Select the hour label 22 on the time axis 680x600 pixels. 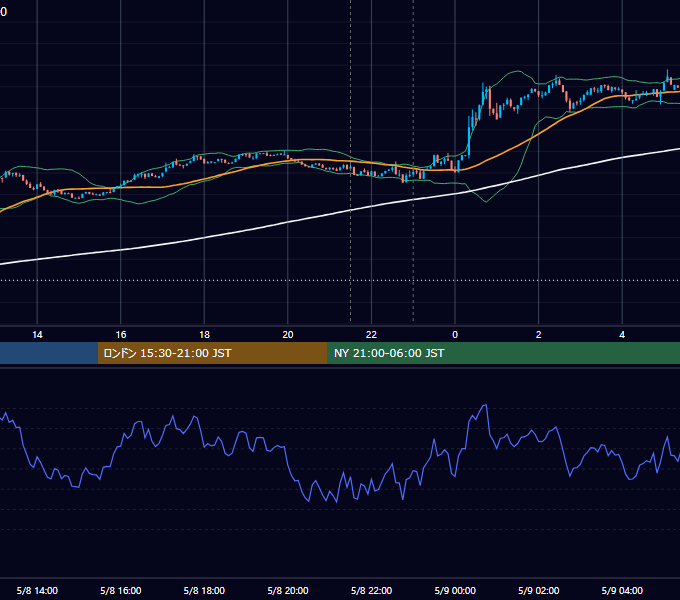[371, 335]
